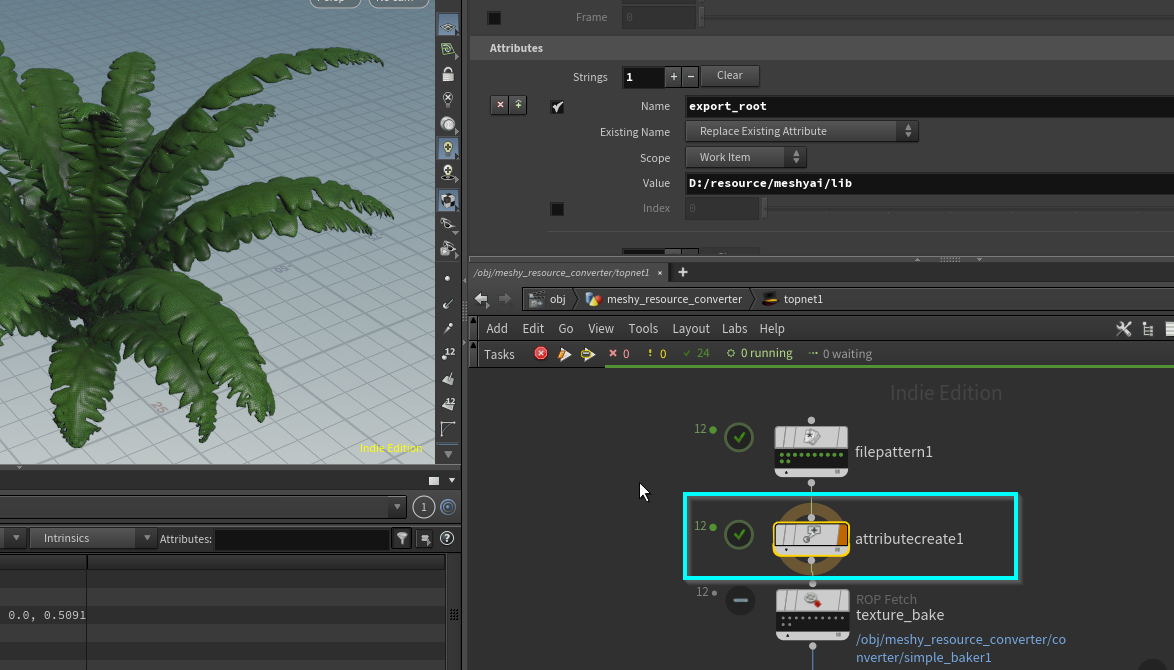Open the Tools menu
The height and width of the screenshot is (670, 1174).
[x=643, y=329]
